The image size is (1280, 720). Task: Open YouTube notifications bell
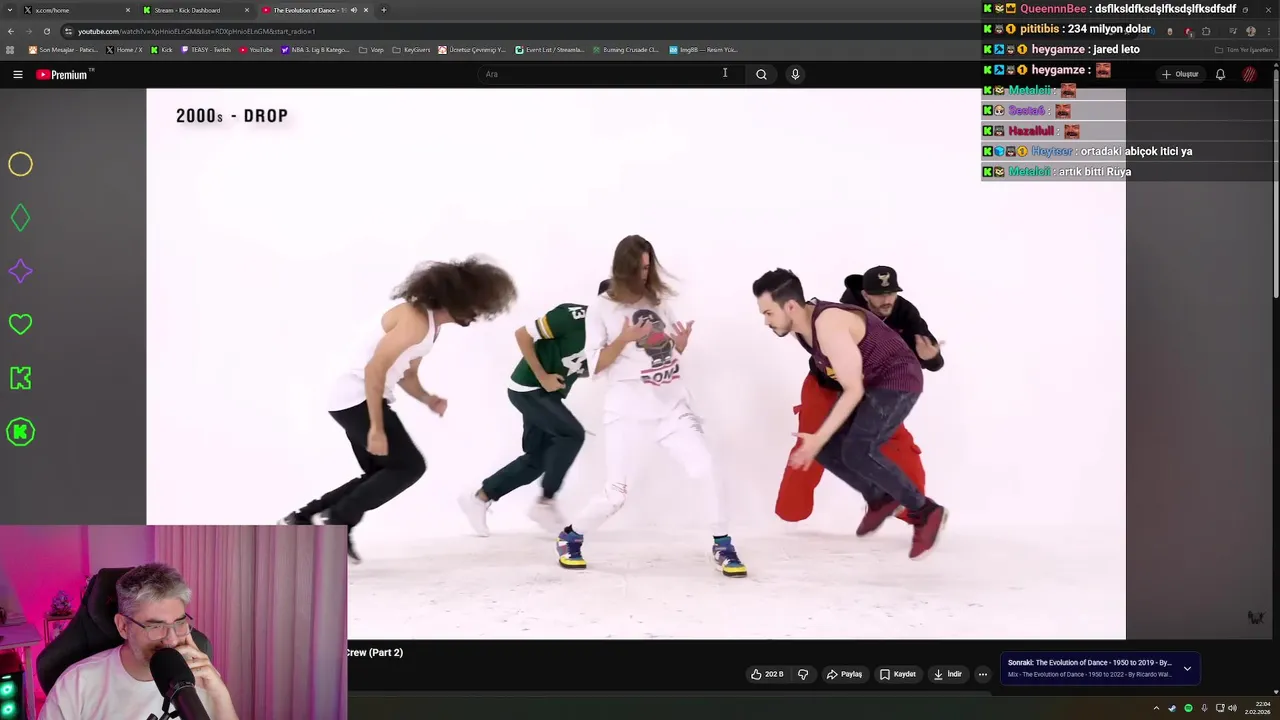point(1220,74)
